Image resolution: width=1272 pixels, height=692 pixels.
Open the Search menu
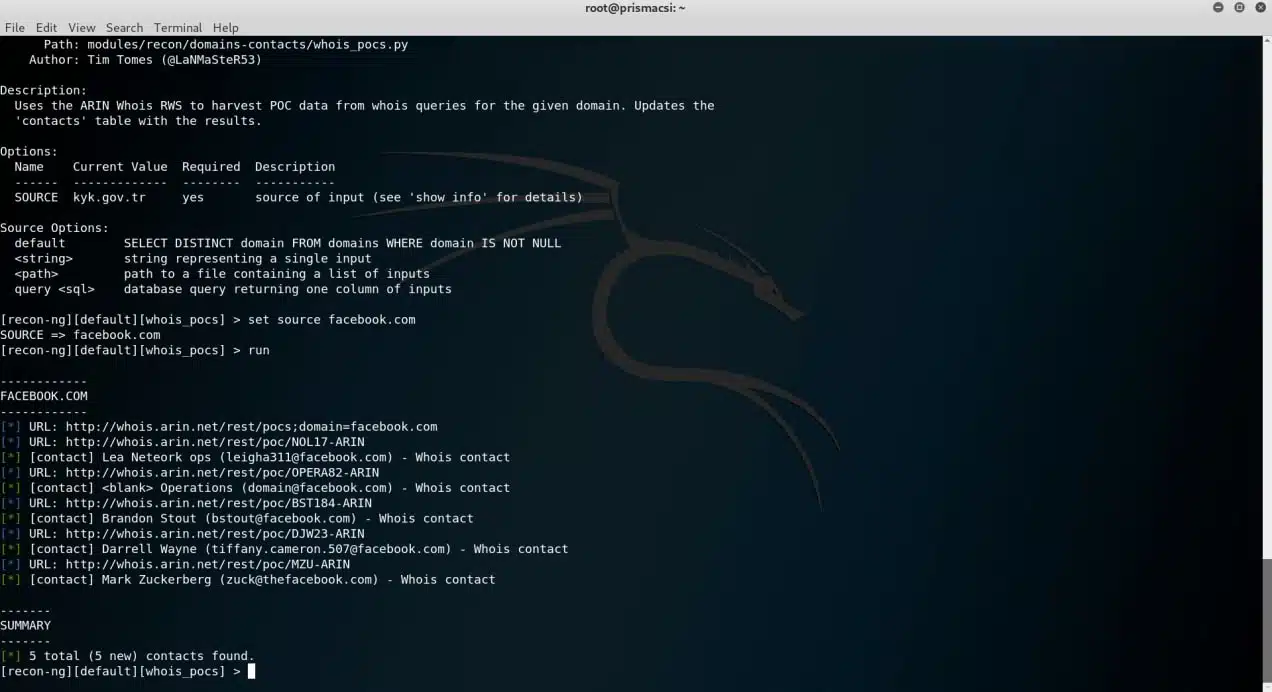click(x=124, y=27)
